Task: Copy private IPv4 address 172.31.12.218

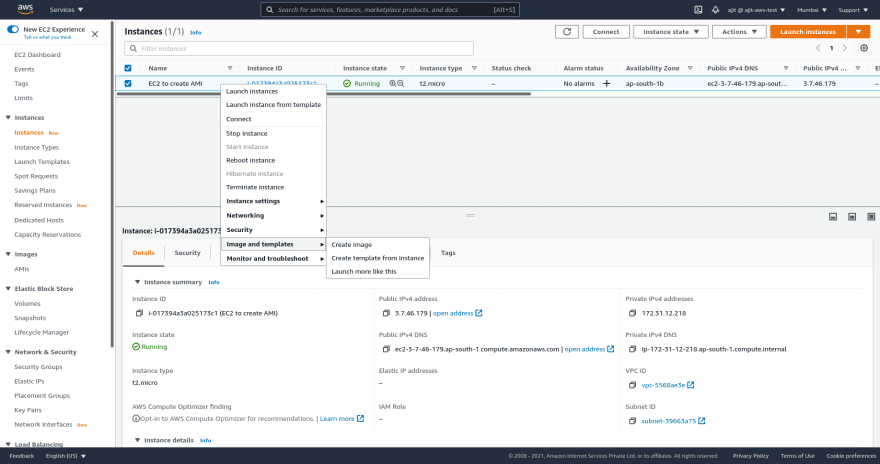Action: [632, 313]
